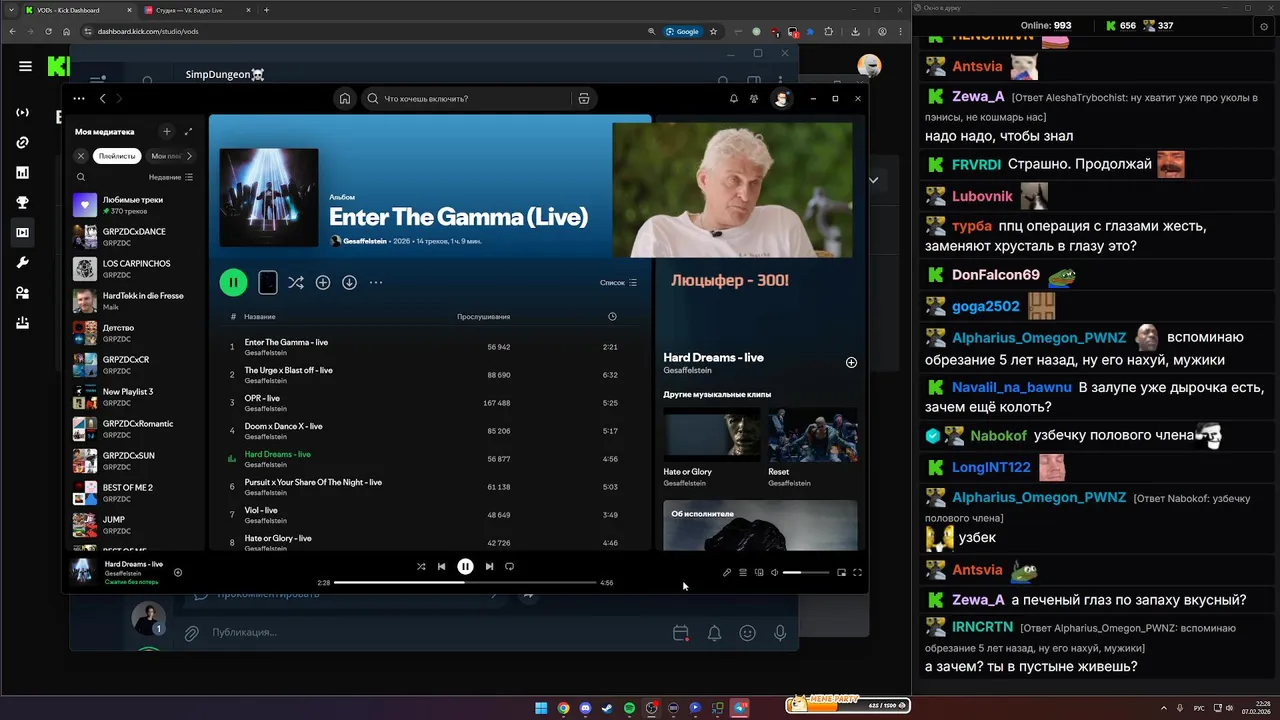Open the Список view dropdown
The height and width of the screenshot is (720, 1280).
[x=618, y=283]
